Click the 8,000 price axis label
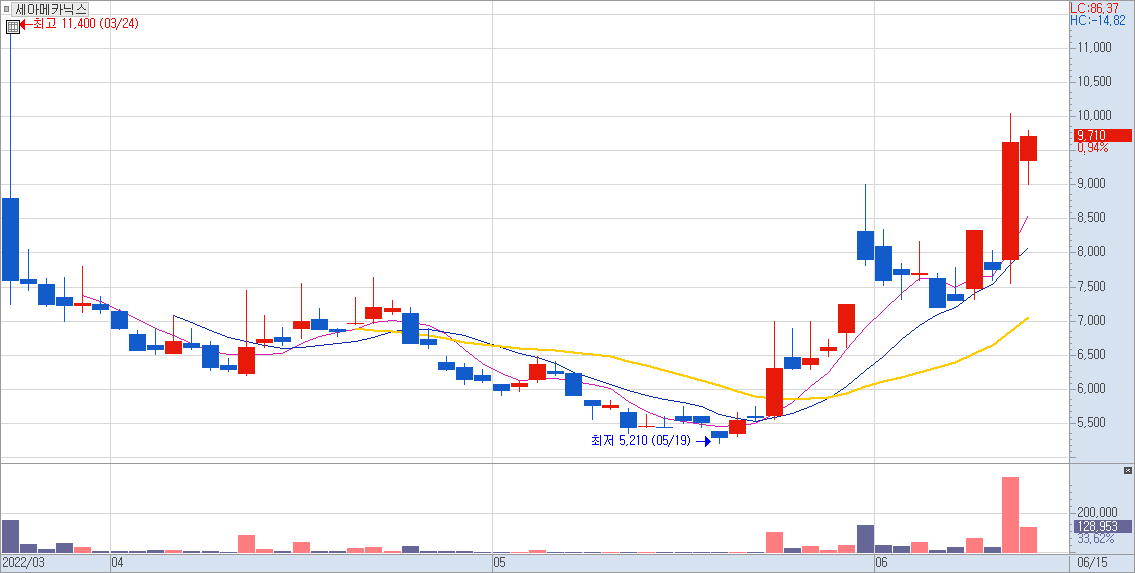The image size is (1135, 573). pos(1092,252)
